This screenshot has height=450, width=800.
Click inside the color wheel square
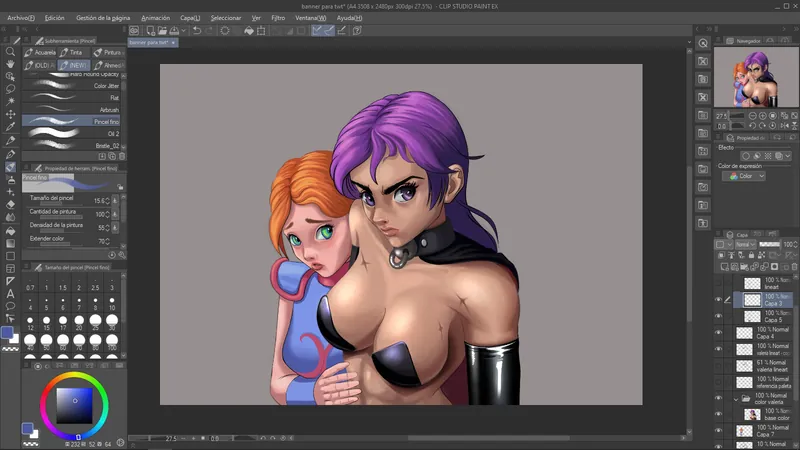(x=74, y=406)
